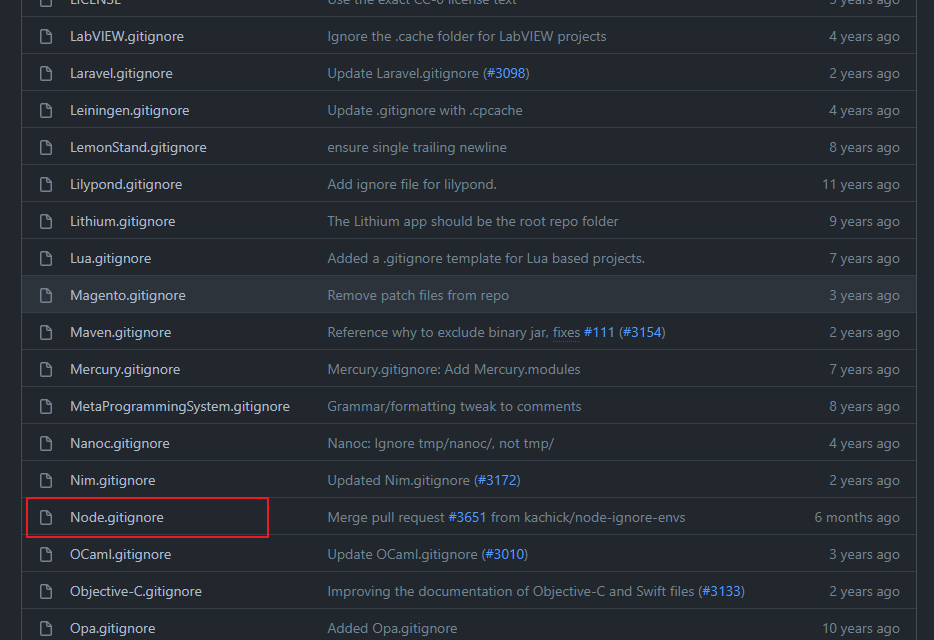The width and height of the screenshot is (934, 640).
Task: Open pull request #3098 in Laravel commit
Action: (506, 74)
